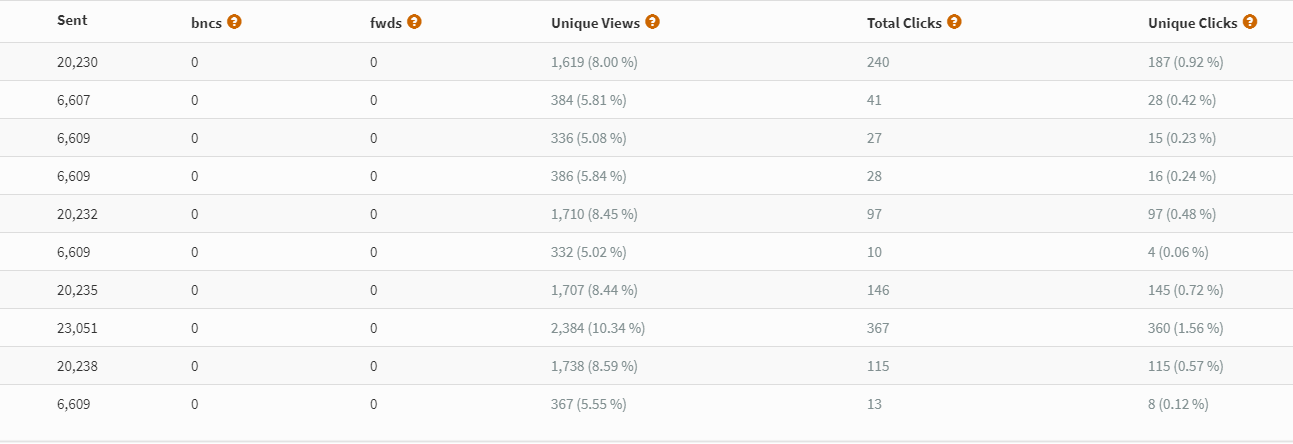Sort by the Sent column header
The height and width of the screenshot is (444, 1293).
point(72,21)
